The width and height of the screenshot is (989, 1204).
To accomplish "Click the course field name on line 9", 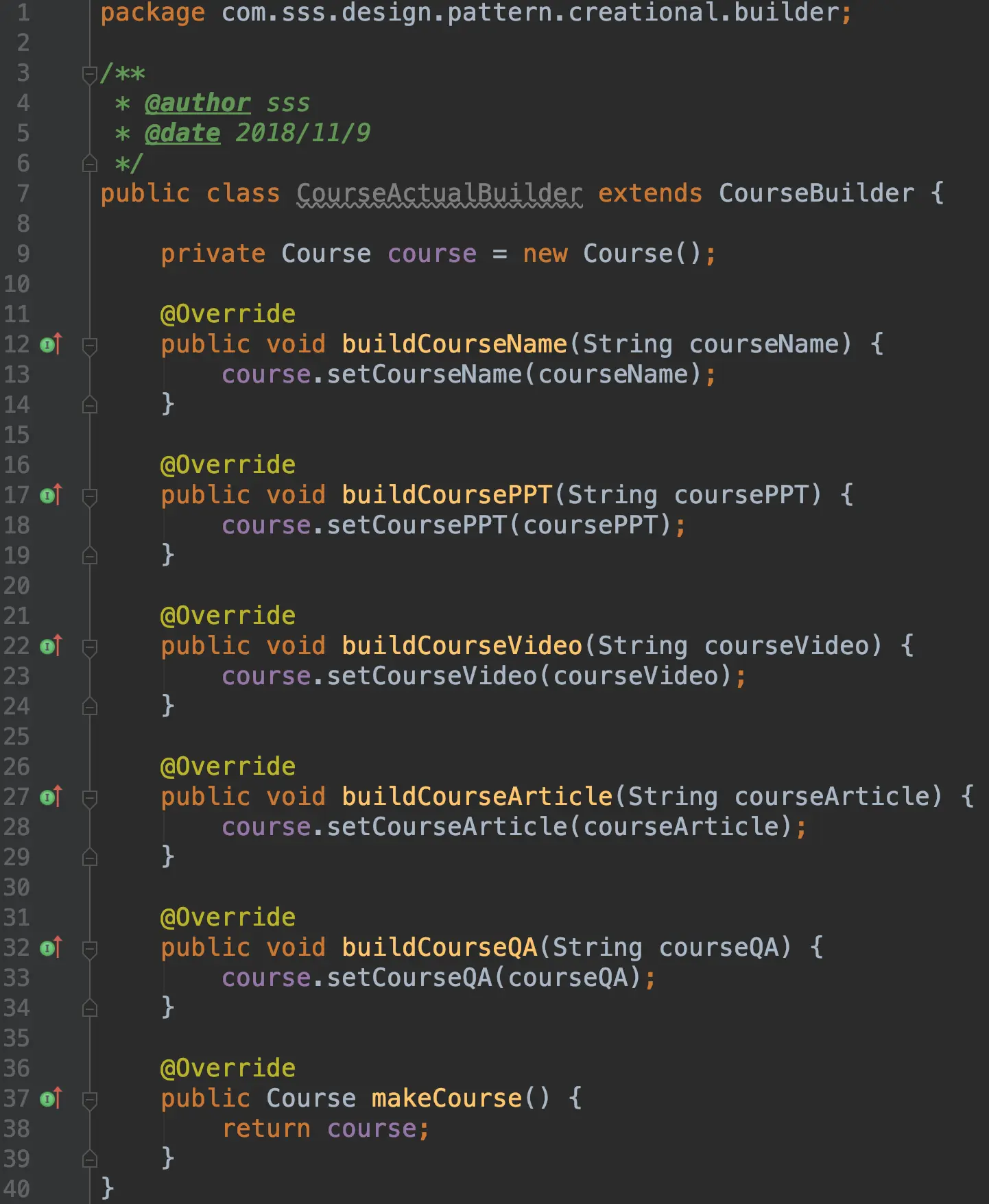I will (x=432, y=254).
